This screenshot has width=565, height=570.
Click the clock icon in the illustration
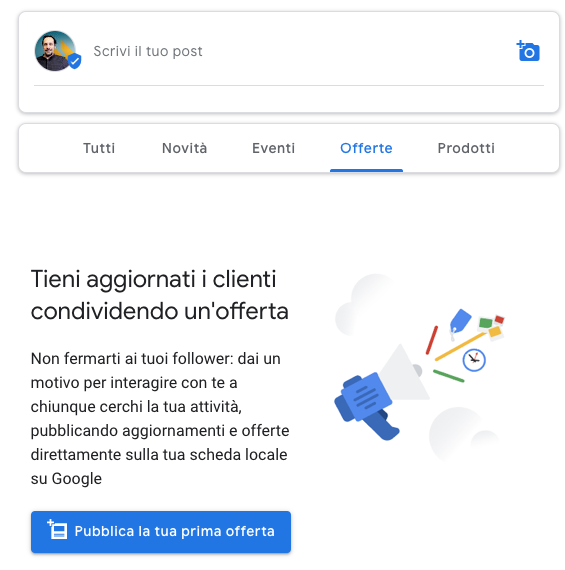coord(474,360)
